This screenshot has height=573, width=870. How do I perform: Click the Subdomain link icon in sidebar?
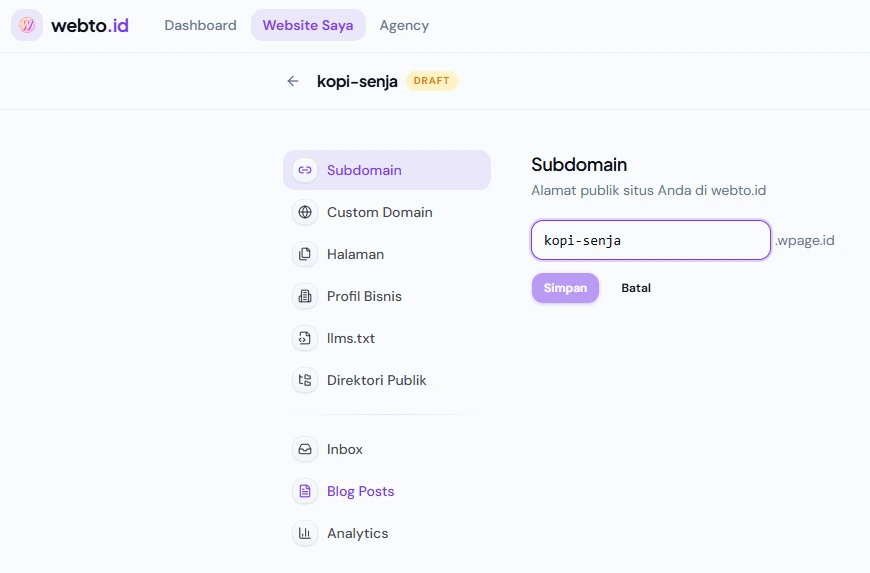coord(305,170)
